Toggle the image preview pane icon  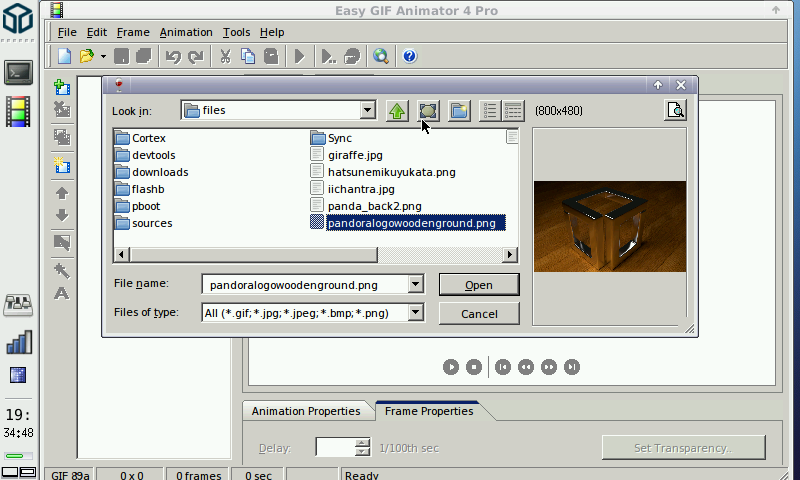click(x=676, y=111)
